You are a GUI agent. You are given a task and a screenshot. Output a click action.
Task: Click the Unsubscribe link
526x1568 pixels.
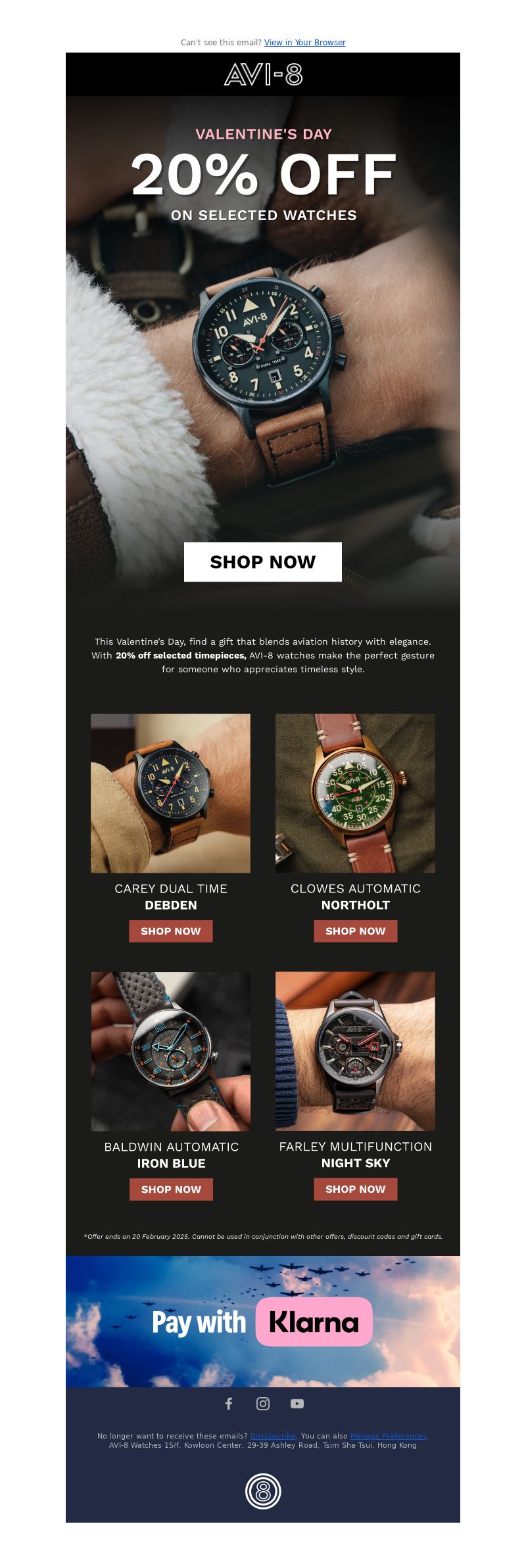[x=273, y=1436]
